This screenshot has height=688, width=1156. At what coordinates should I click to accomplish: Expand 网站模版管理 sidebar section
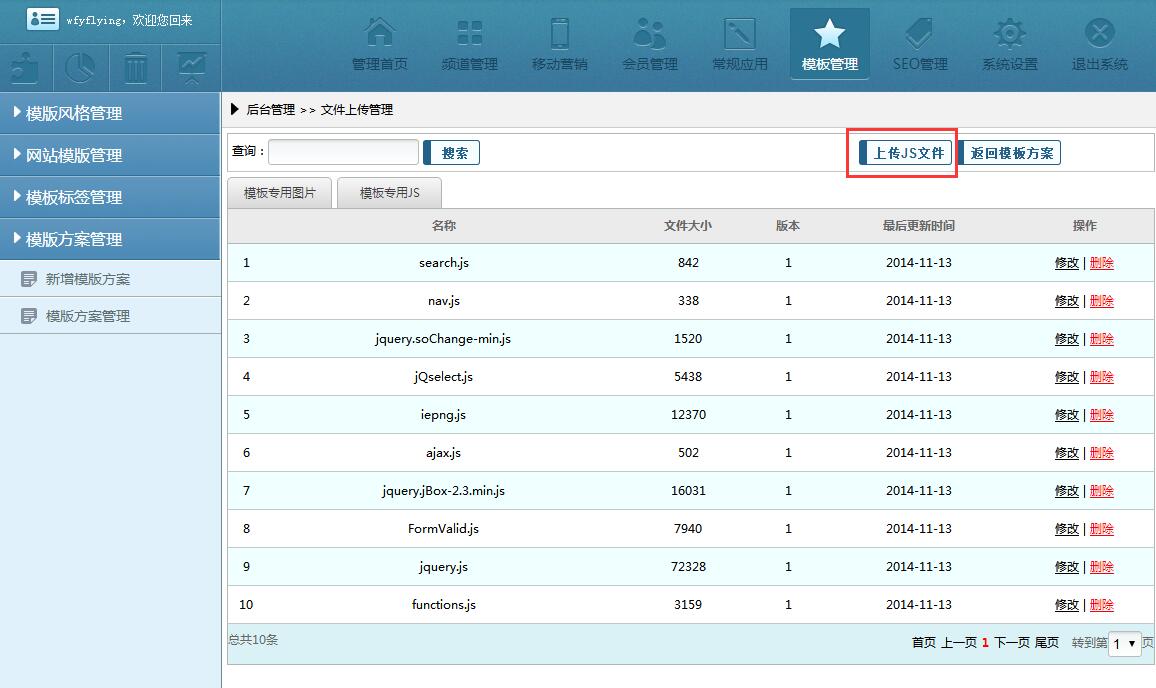click(110, 155)
